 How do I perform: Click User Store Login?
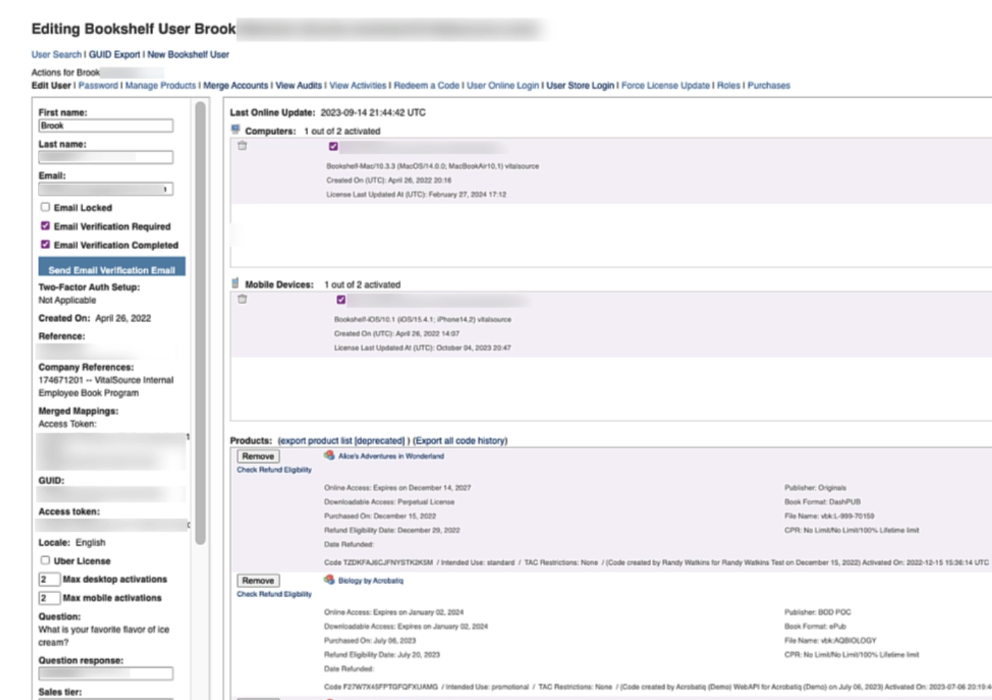580,85
